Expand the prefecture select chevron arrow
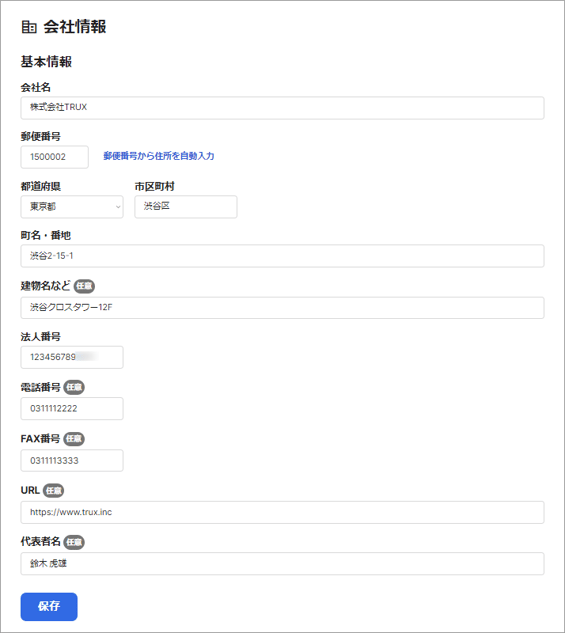 118,207
